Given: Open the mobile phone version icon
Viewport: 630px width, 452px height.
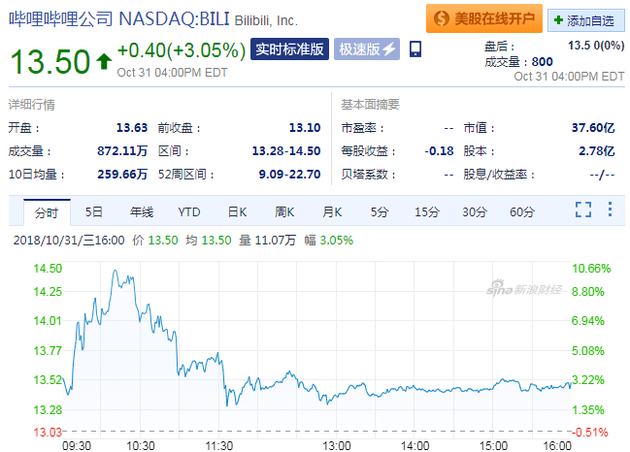Looking at the screenshot, I should coord(415,49).
